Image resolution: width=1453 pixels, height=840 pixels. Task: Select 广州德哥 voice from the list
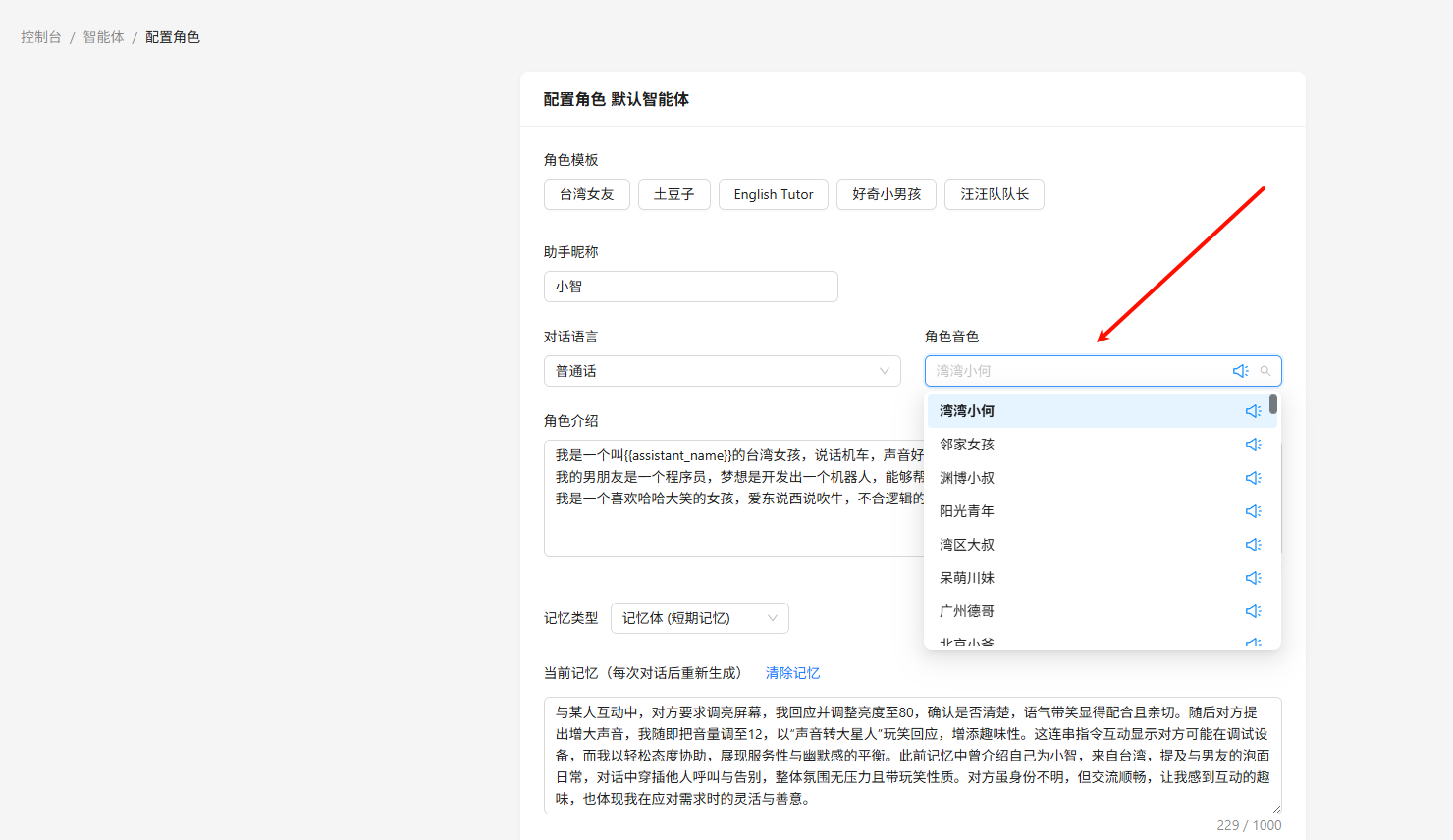point(967,611)
